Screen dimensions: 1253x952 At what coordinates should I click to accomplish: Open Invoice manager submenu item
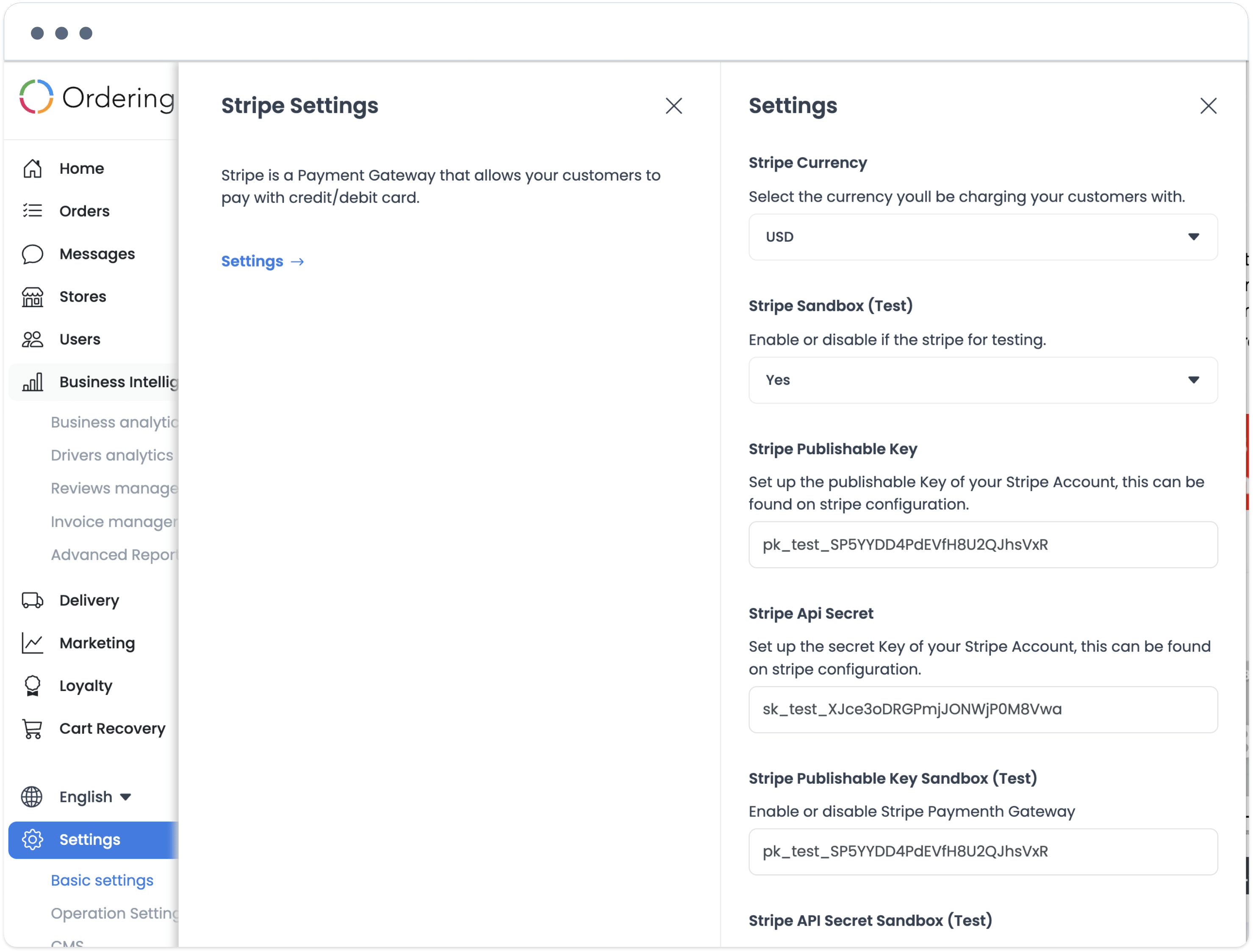(x=114, y=521)
